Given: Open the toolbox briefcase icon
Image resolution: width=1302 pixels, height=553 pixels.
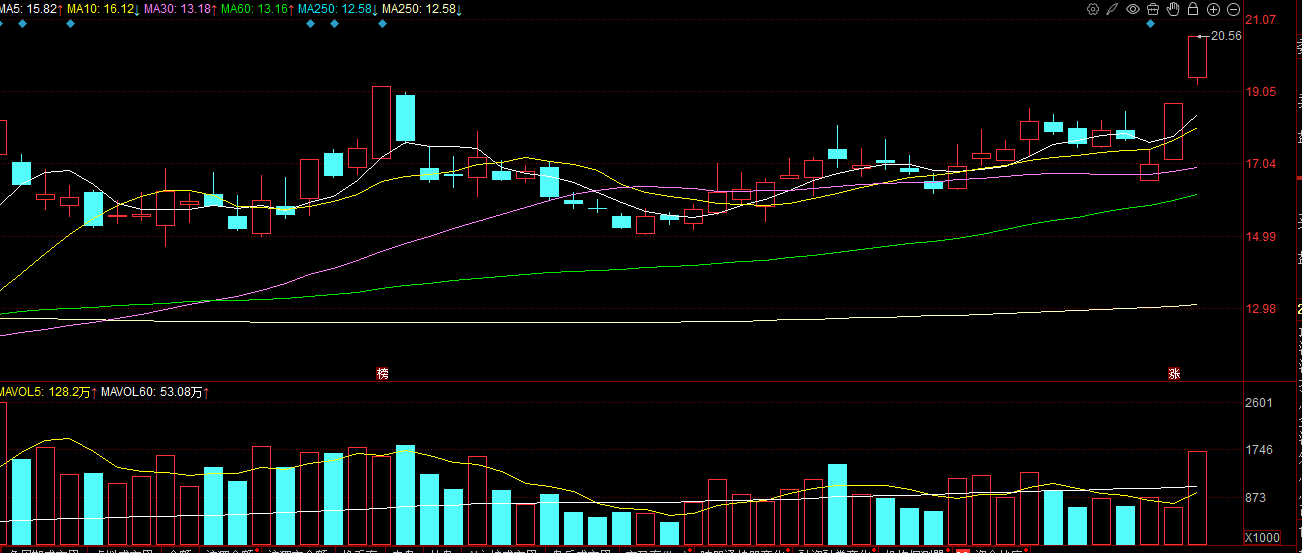Looking at the screenshot, I should (1153, 9).
